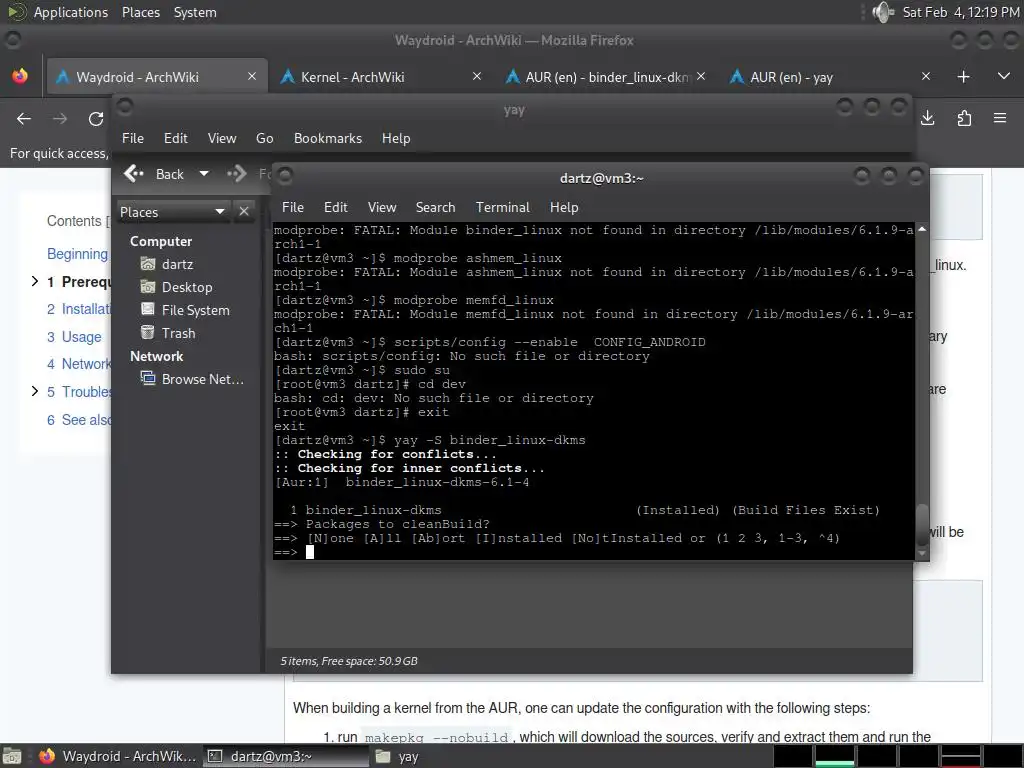Image resolution: width=1024 pixels, height=768 pixels.
Task: Open file manager File menu
Action: click(133, 138)
